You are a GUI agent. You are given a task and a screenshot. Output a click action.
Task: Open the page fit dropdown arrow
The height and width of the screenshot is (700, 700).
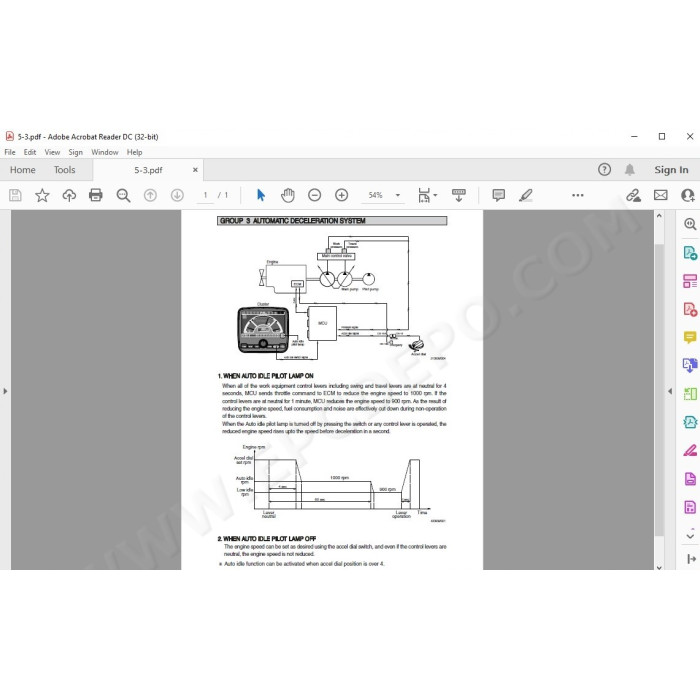[x=435, y=195]
